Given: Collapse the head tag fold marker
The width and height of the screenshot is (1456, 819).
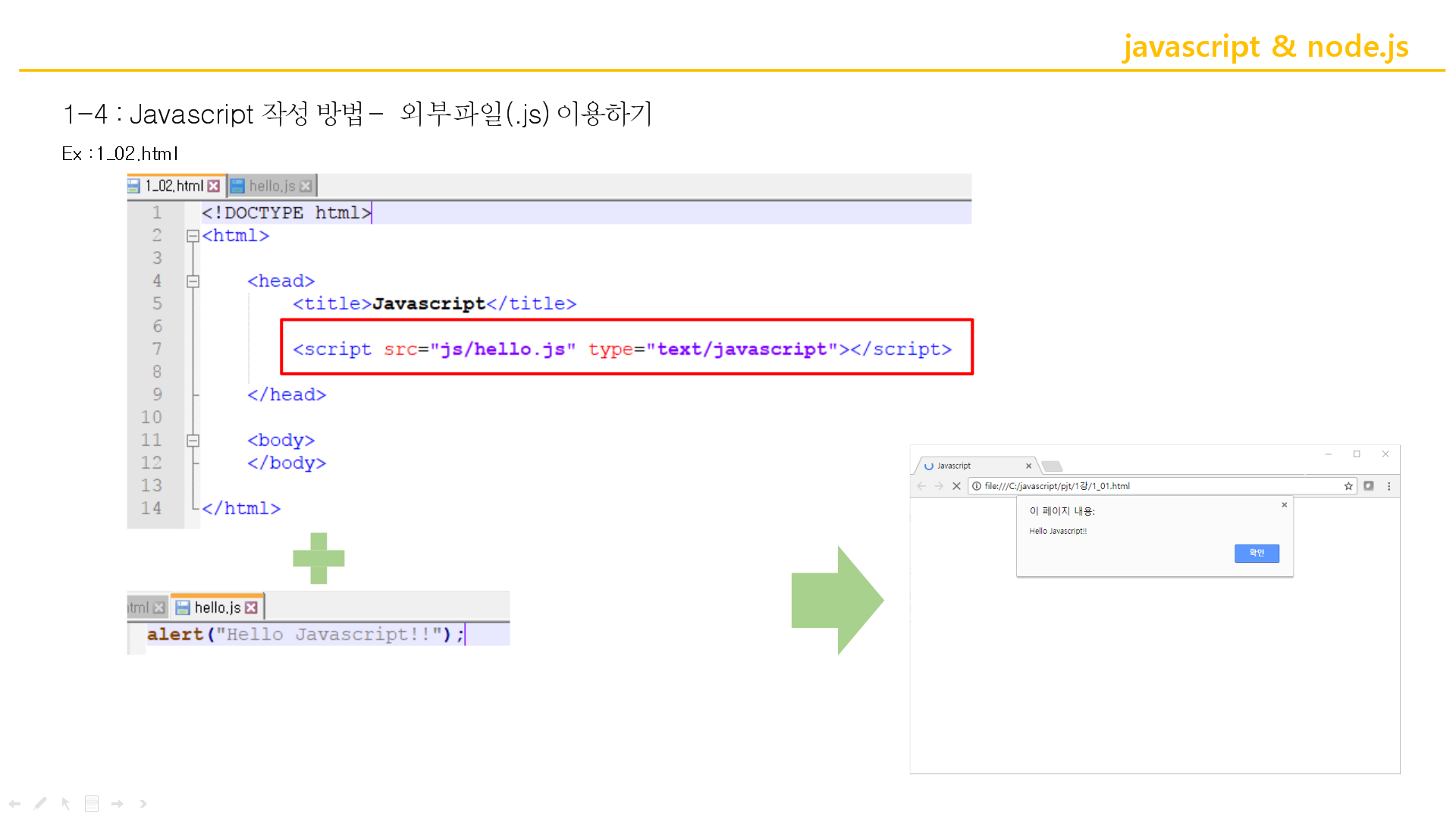Looking at the screenshot, I should (x=193, y=281).
